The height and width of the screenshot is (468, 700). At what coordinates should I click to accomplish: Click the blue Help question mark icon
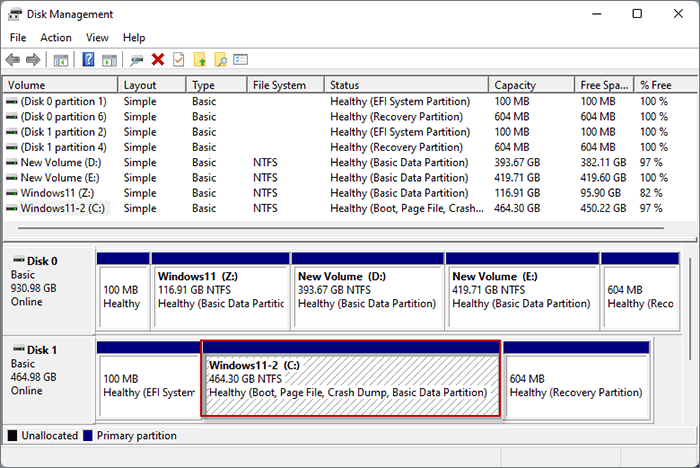point(88,60)
